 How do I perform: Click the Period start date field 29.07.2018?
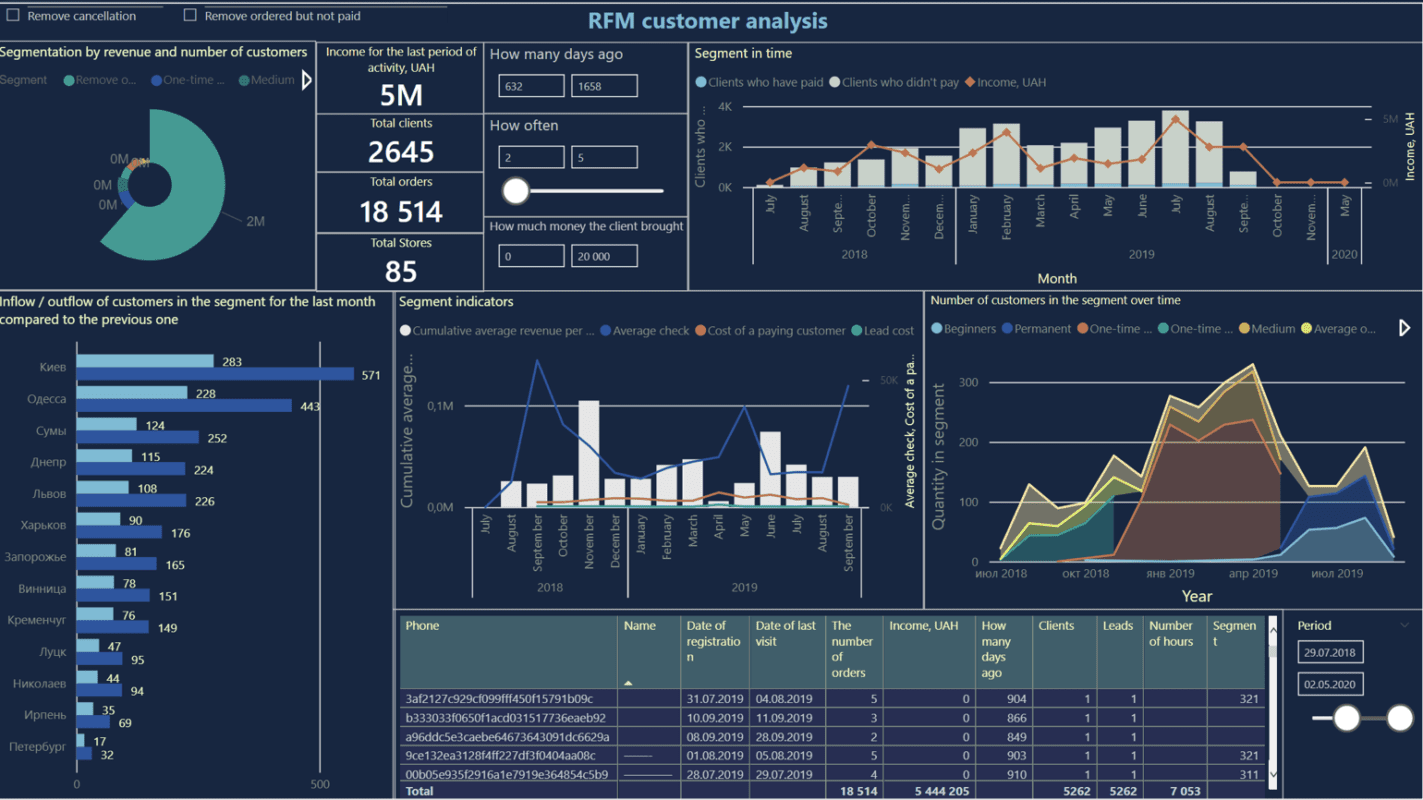(x=1330, y=653)
